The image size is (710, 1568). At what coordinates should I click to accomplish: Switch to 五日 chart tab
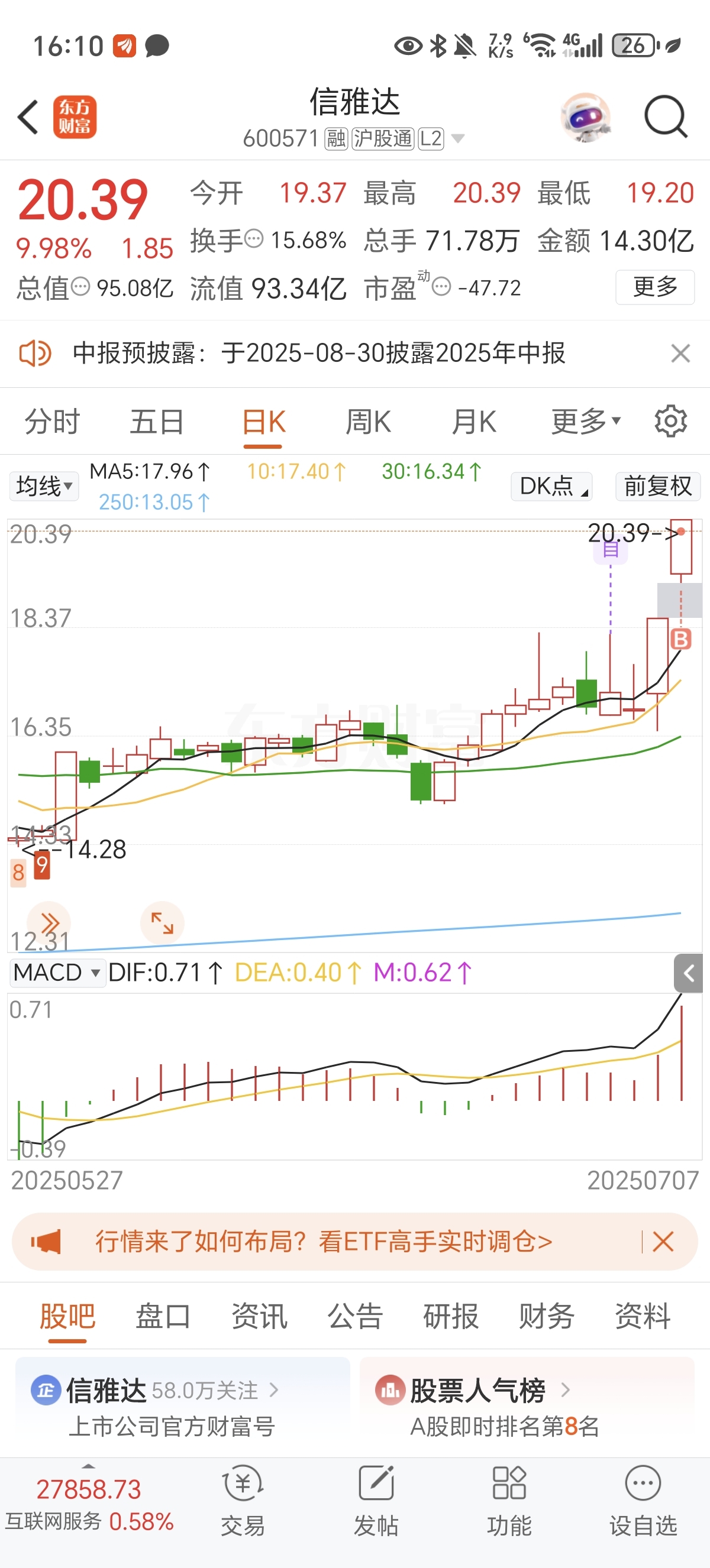tap(157, 422)
